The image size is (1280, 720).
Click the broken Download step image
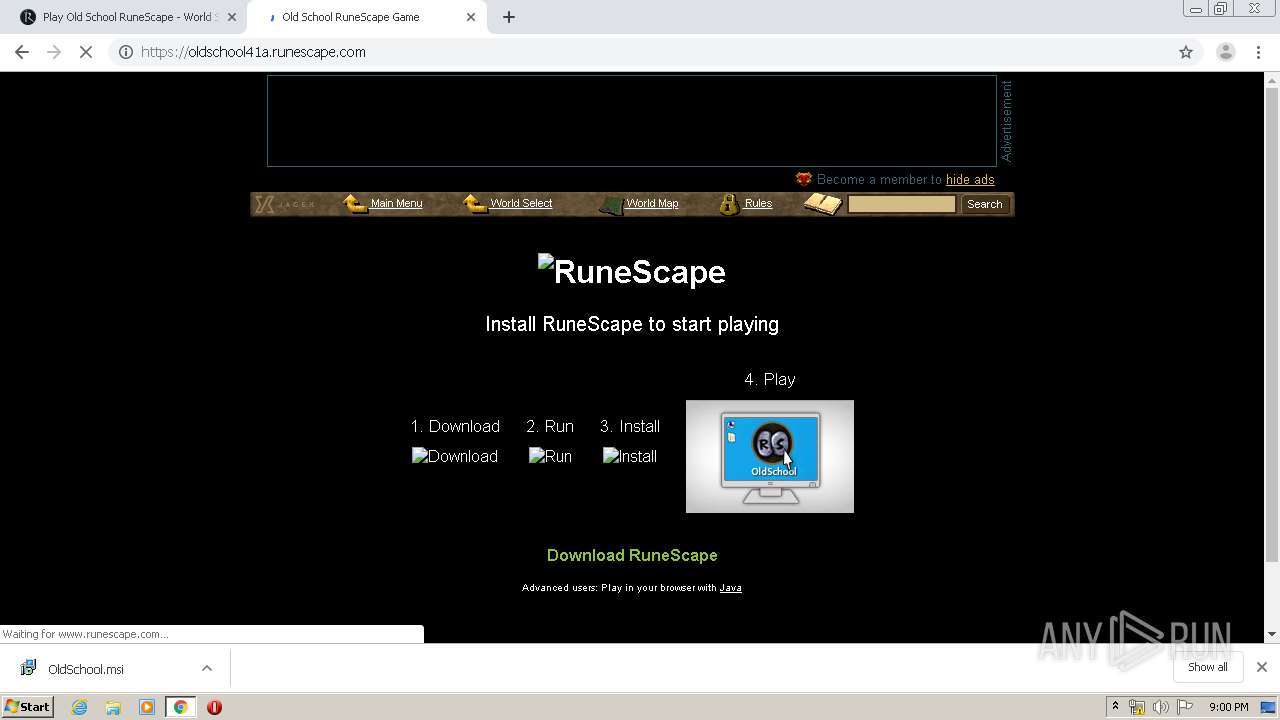pos(455,456)
